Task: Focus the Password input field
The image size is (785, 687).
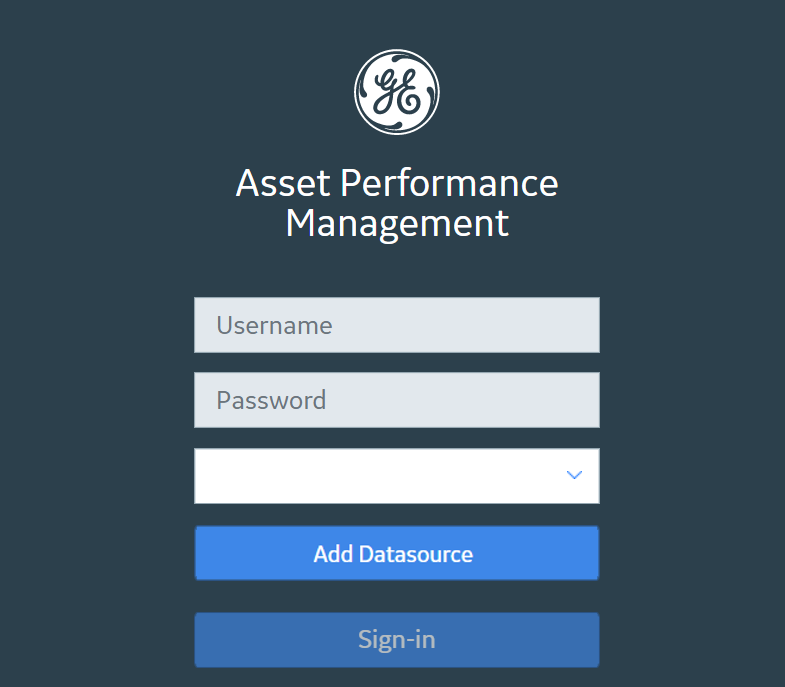Action: [x=397, y=400]
